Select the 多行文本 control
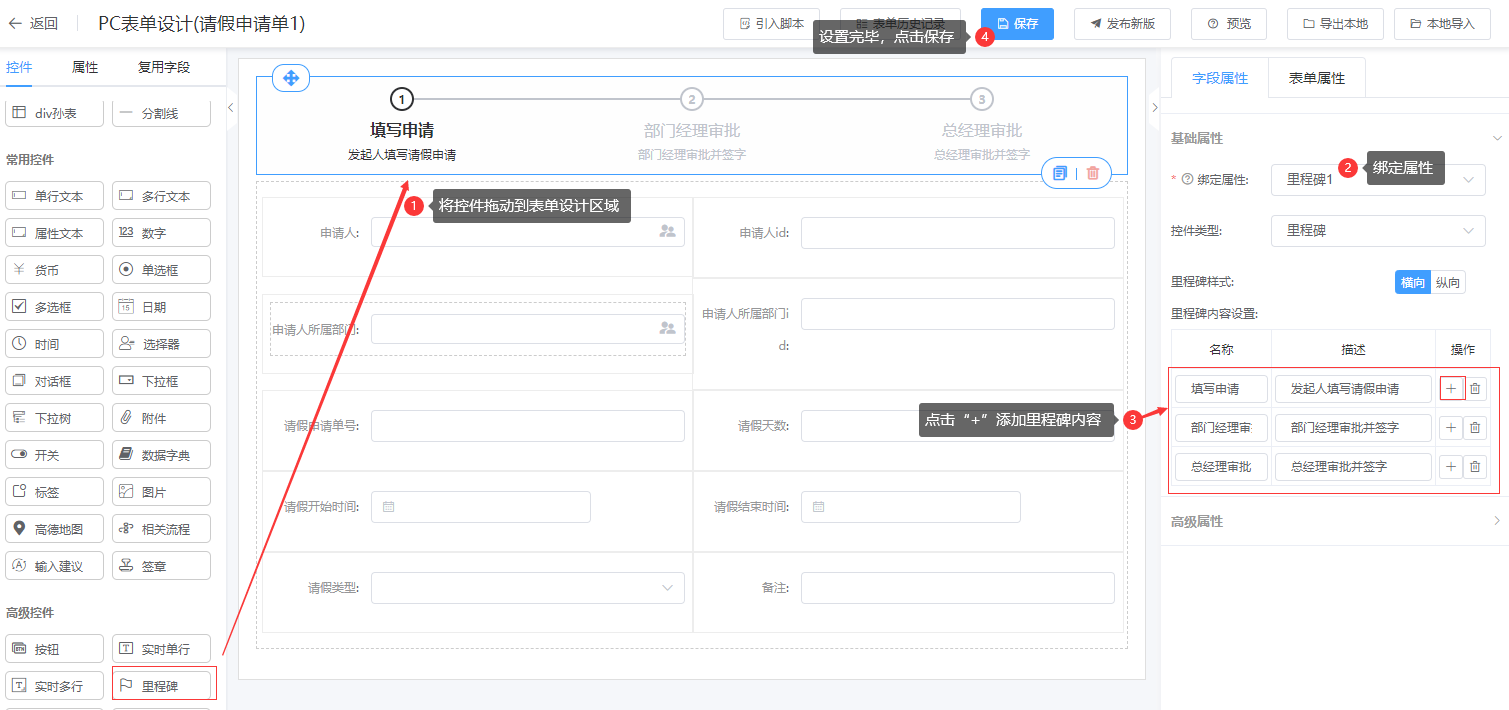This screenshot has width=1509, height=710. pos(161,196)
